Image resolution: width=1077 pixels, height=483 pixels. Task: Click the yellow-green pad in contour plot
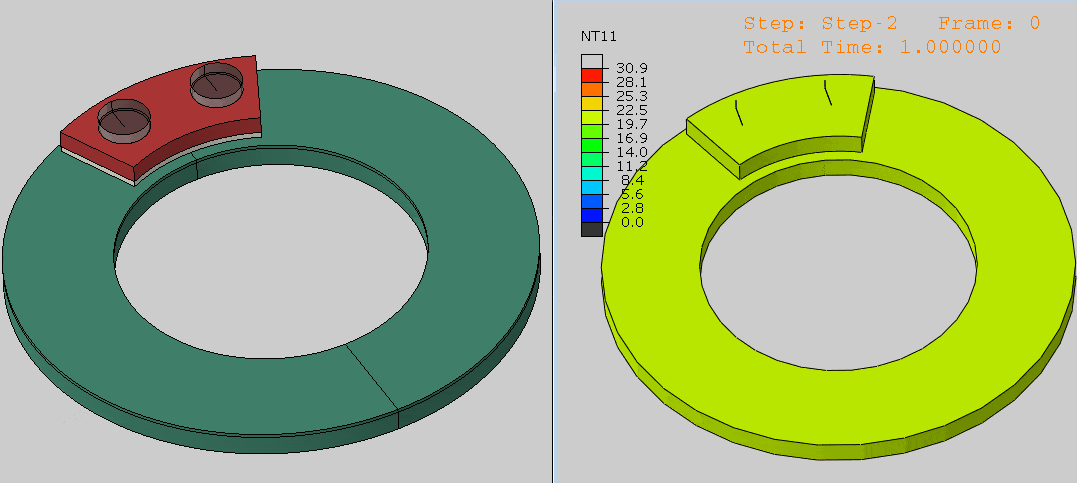coord(790,118)
